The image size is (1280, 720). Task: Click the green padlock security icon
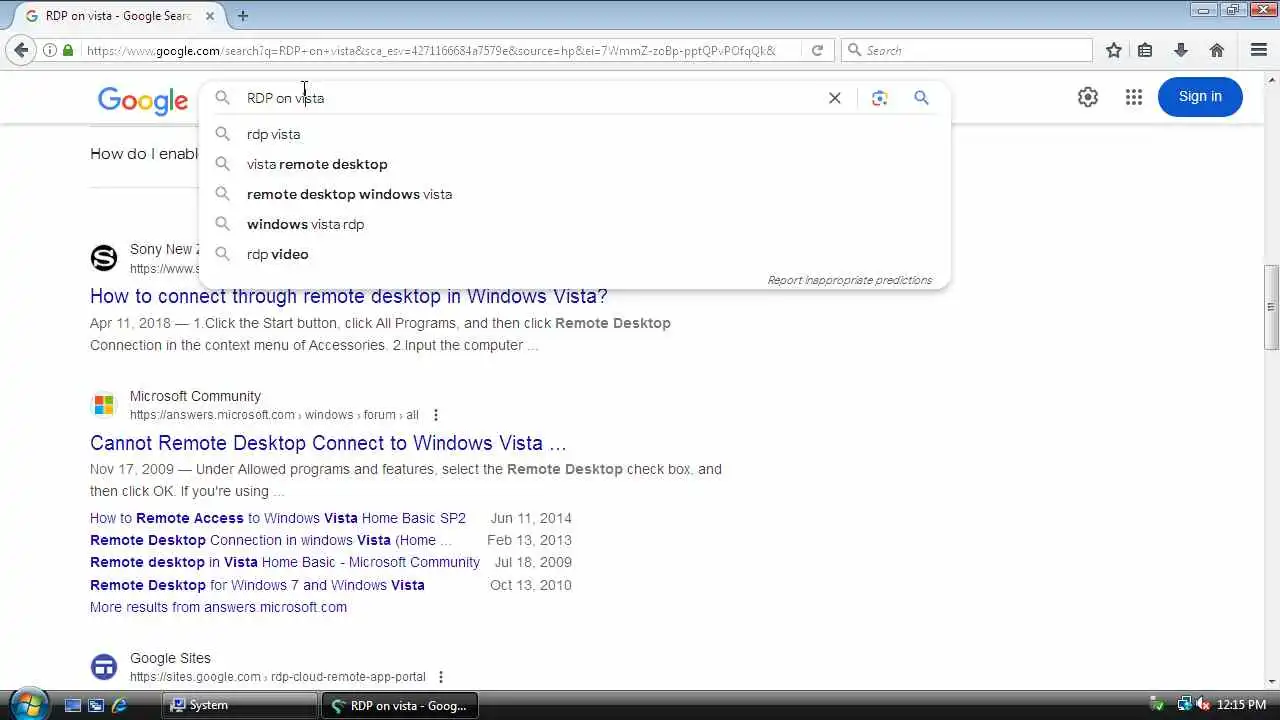coord(68,50)
